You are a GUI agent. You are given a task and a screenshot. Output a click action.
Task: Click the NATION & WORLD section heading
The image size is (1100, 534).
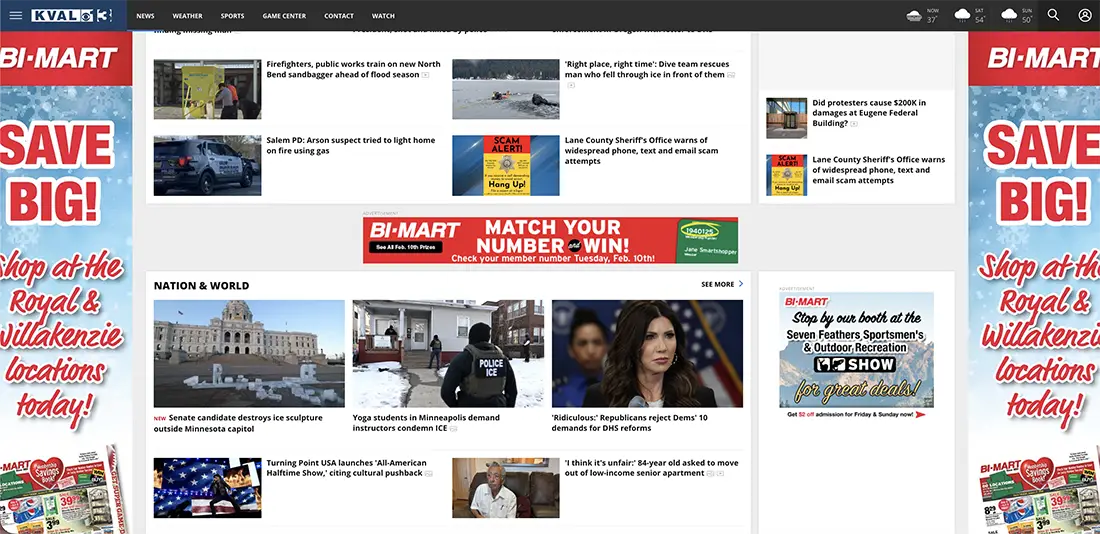(201, 286)
